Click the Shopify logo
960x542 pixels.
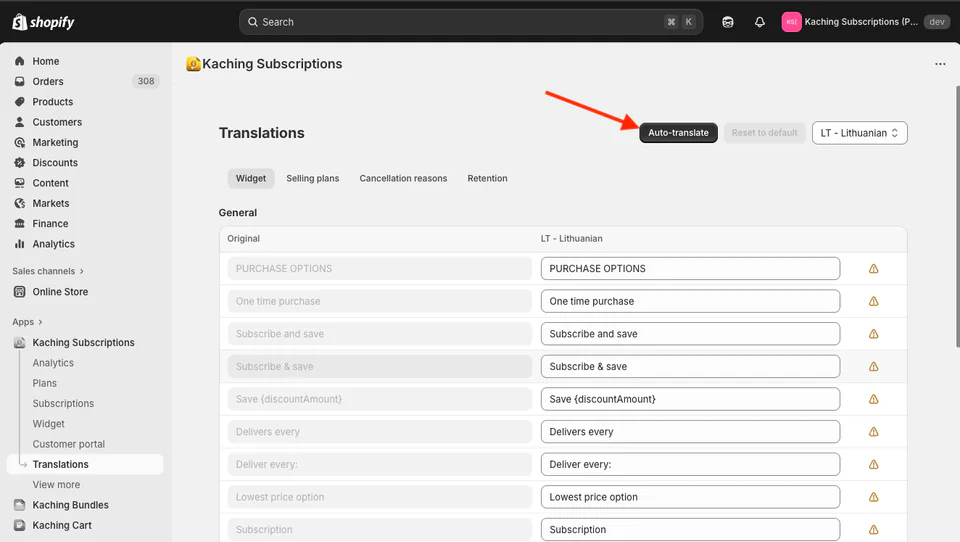click(43, 22)
